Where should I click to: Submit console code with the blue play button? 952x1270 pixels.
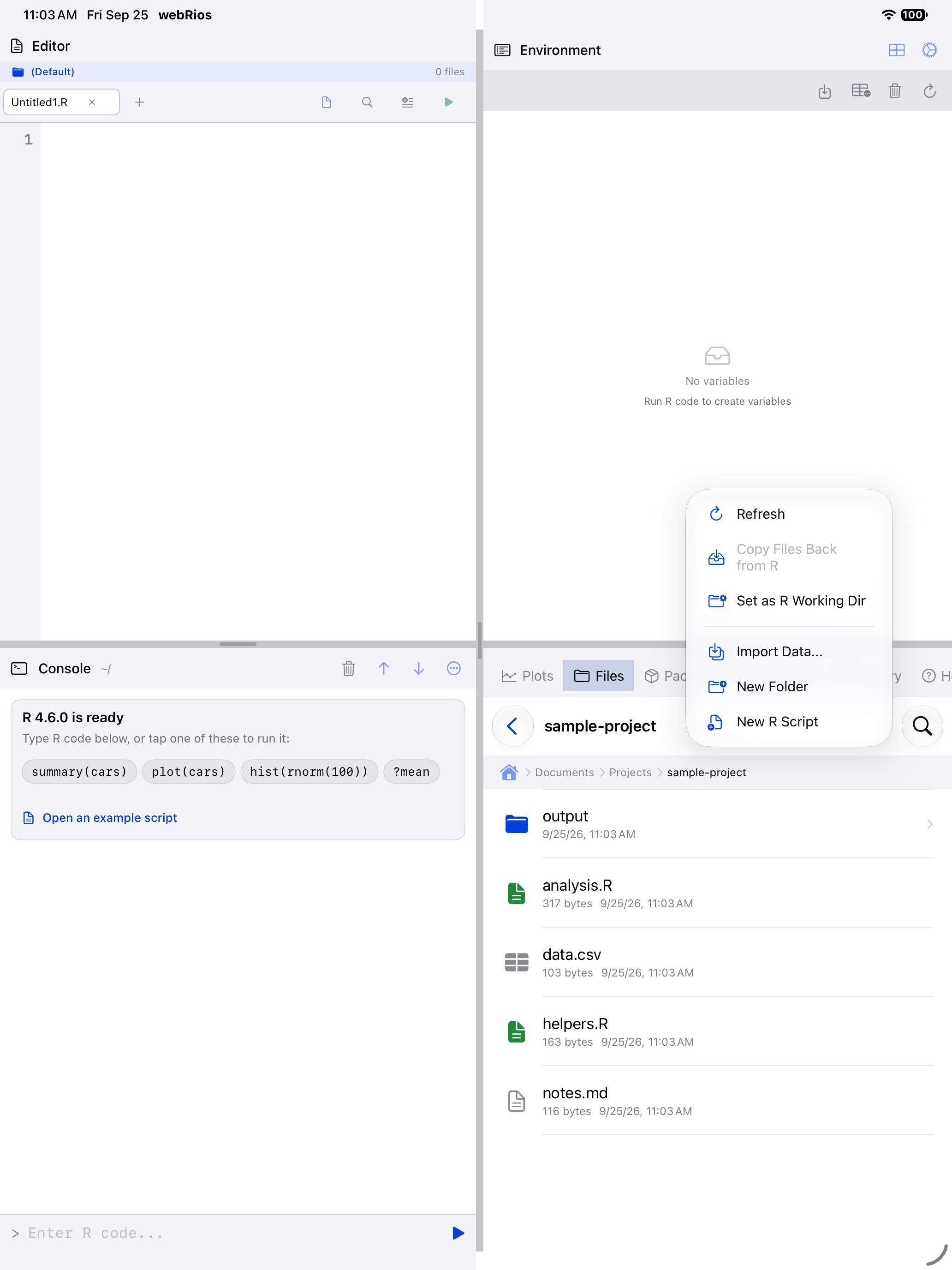coord(458,1233)
